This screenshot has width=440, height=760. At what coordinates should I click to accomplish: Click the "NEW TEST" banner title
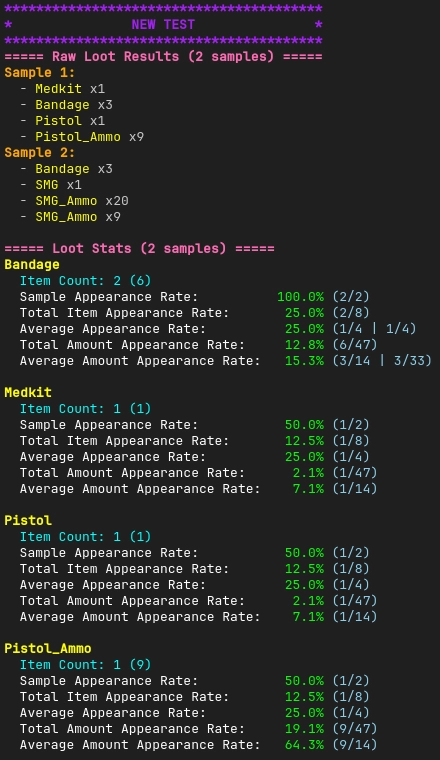163,24
